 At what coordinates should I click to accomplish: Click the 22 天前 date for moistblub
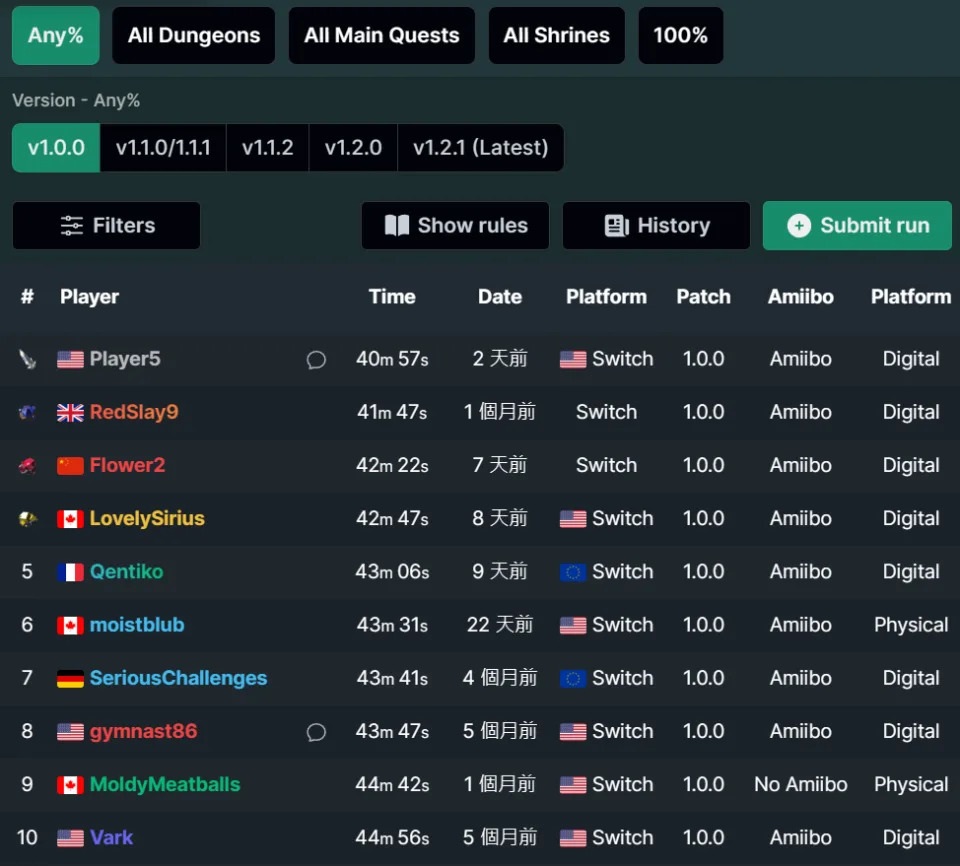pos(500,625)
